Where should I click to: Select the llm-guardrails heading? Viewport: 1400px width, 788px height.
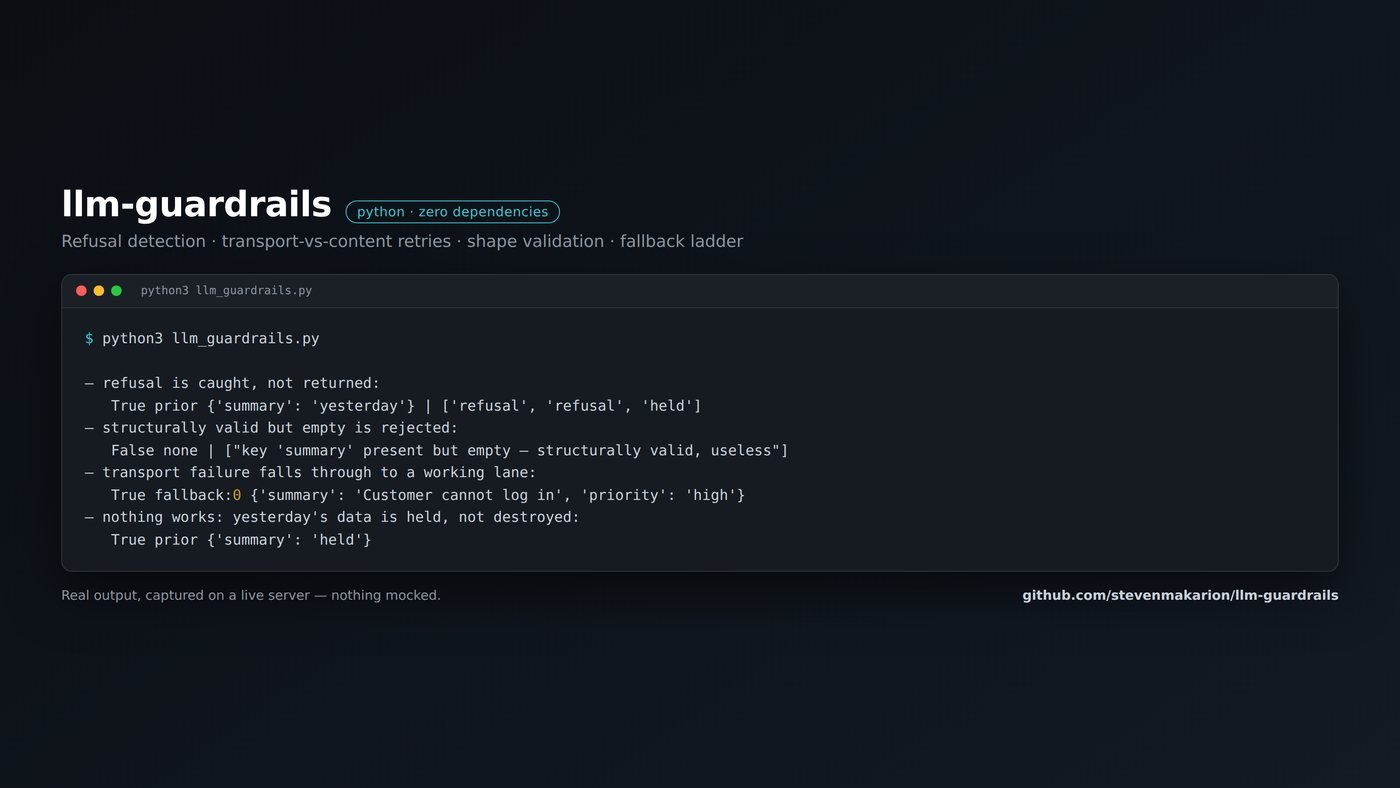pos(196,204)
